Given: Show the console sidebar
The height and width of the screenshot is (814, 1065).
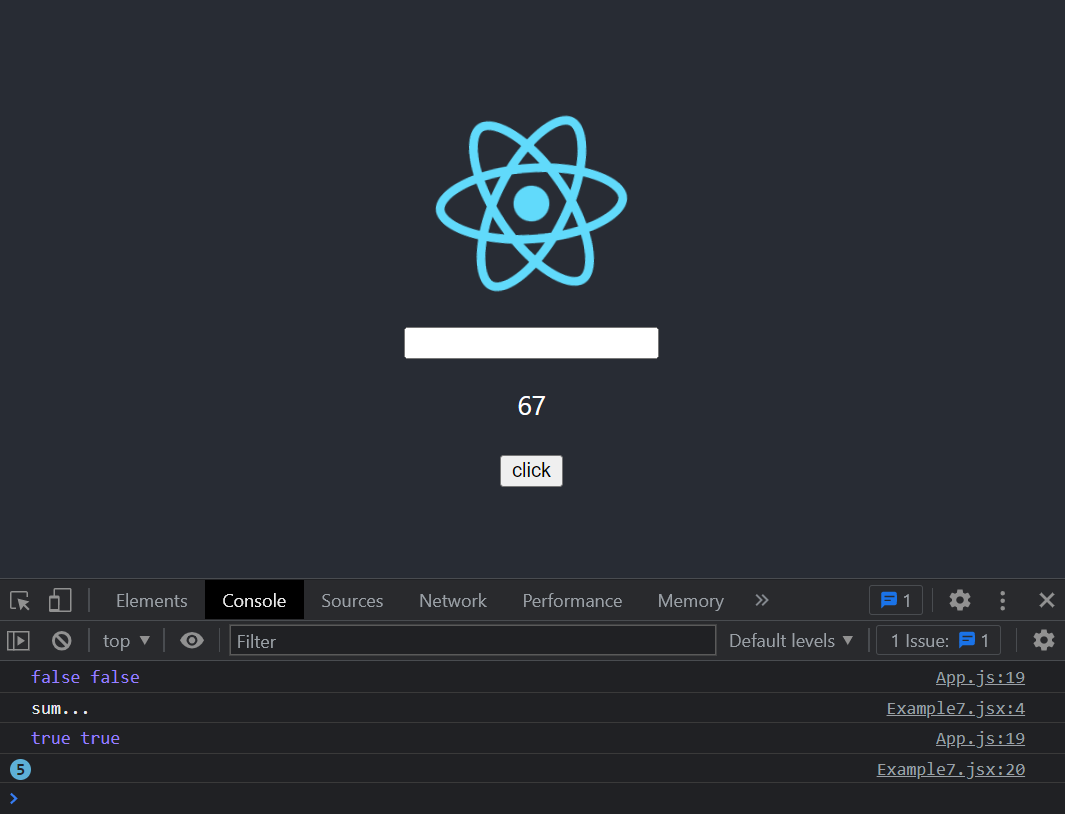Looking at the screenshot, I should [x=18, y=640].
